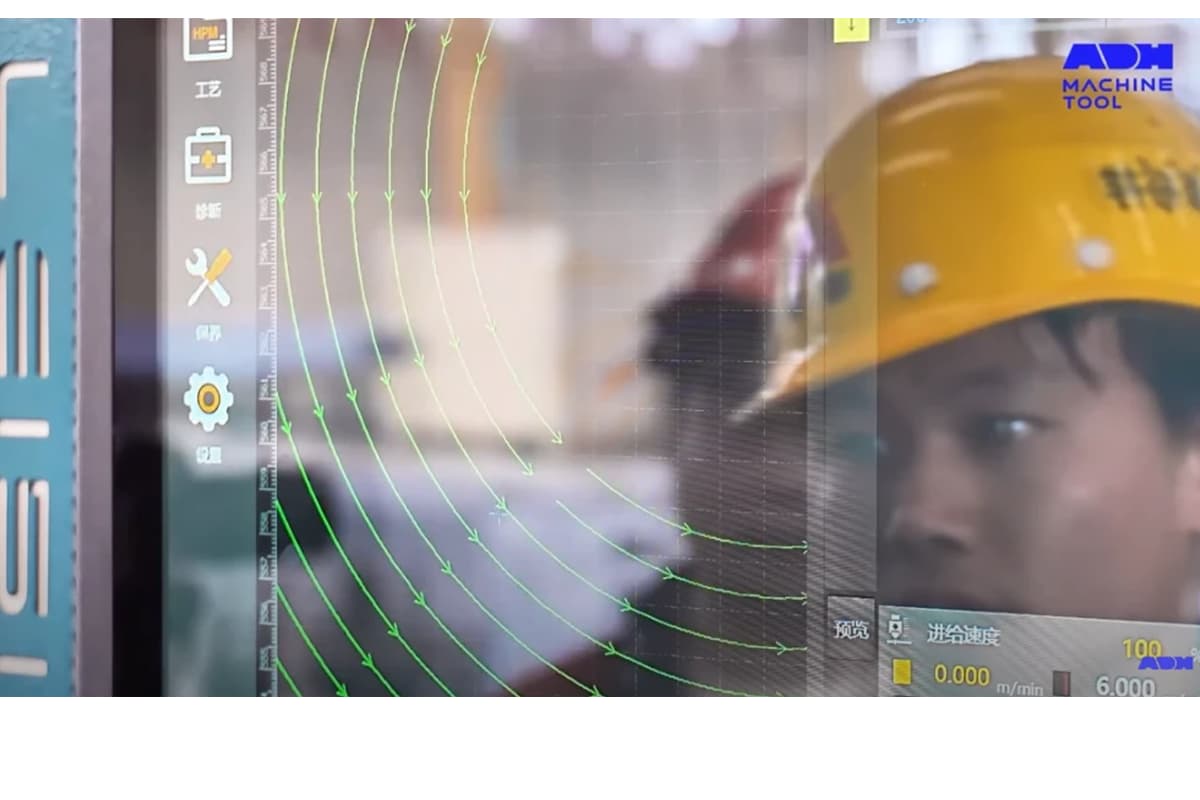Click the dark red swatch beside 6.000

[1061, 682]
